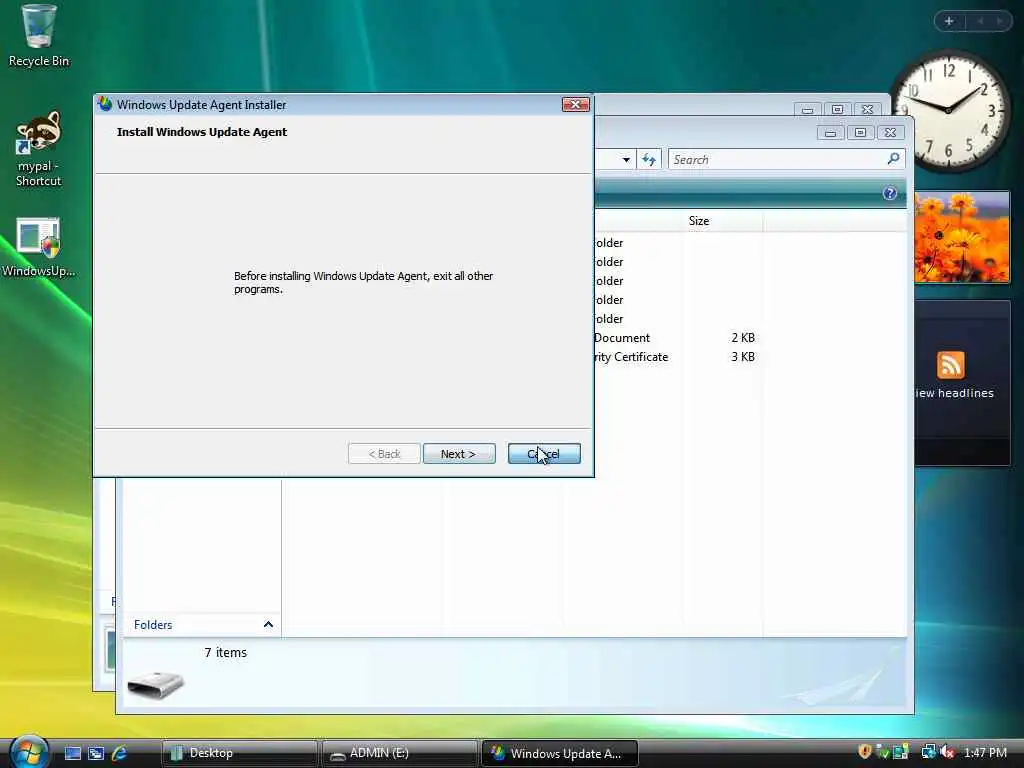The width and height of the screenshot is (1024, 768).
Task: Click Show Desktop in Quick Launch
Action: [x=72, y=753]
